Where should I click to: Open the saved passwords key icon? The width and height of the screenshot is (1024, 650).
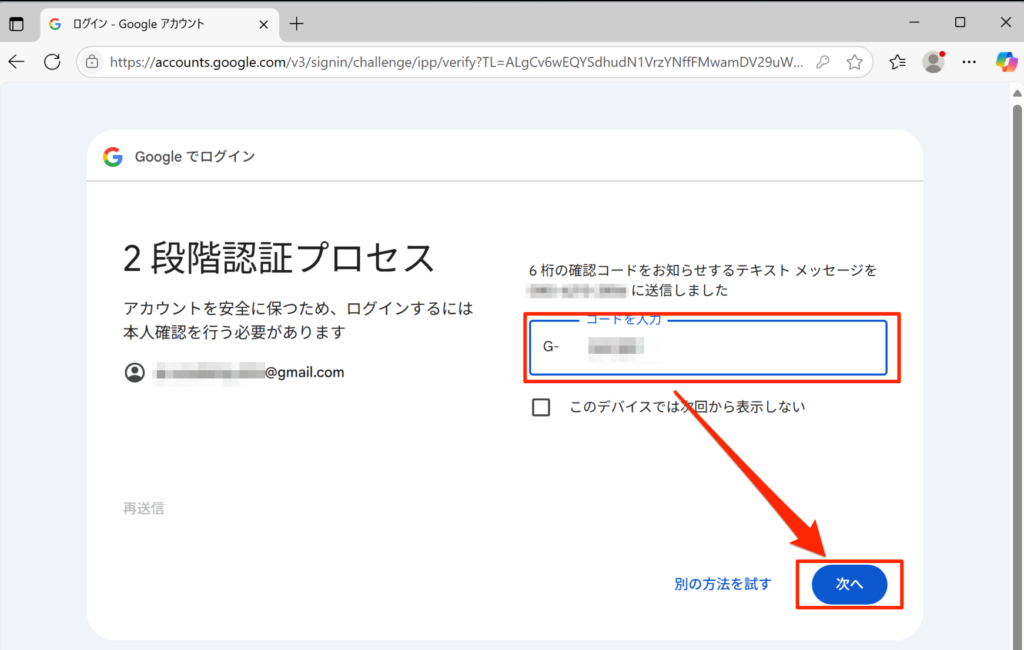[x=823, y=62]
